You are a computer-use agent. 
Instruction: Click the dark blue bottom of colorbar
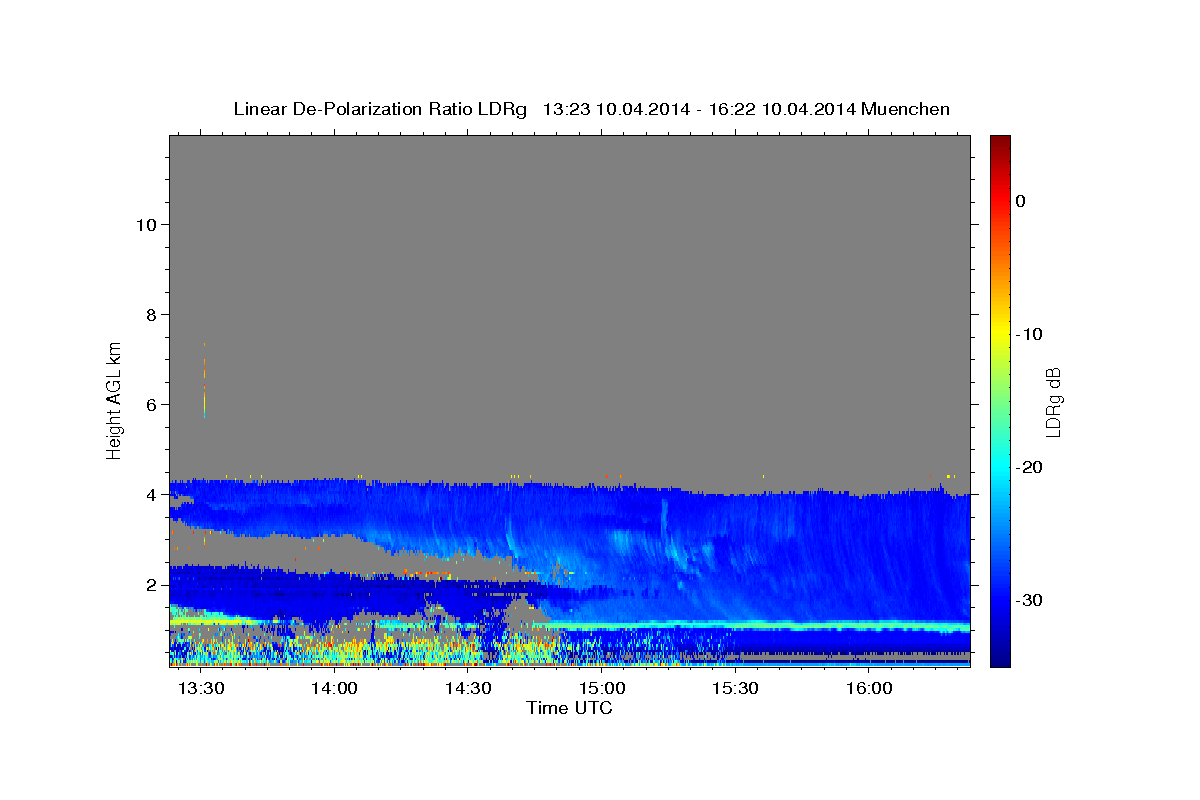(1000, 658)
